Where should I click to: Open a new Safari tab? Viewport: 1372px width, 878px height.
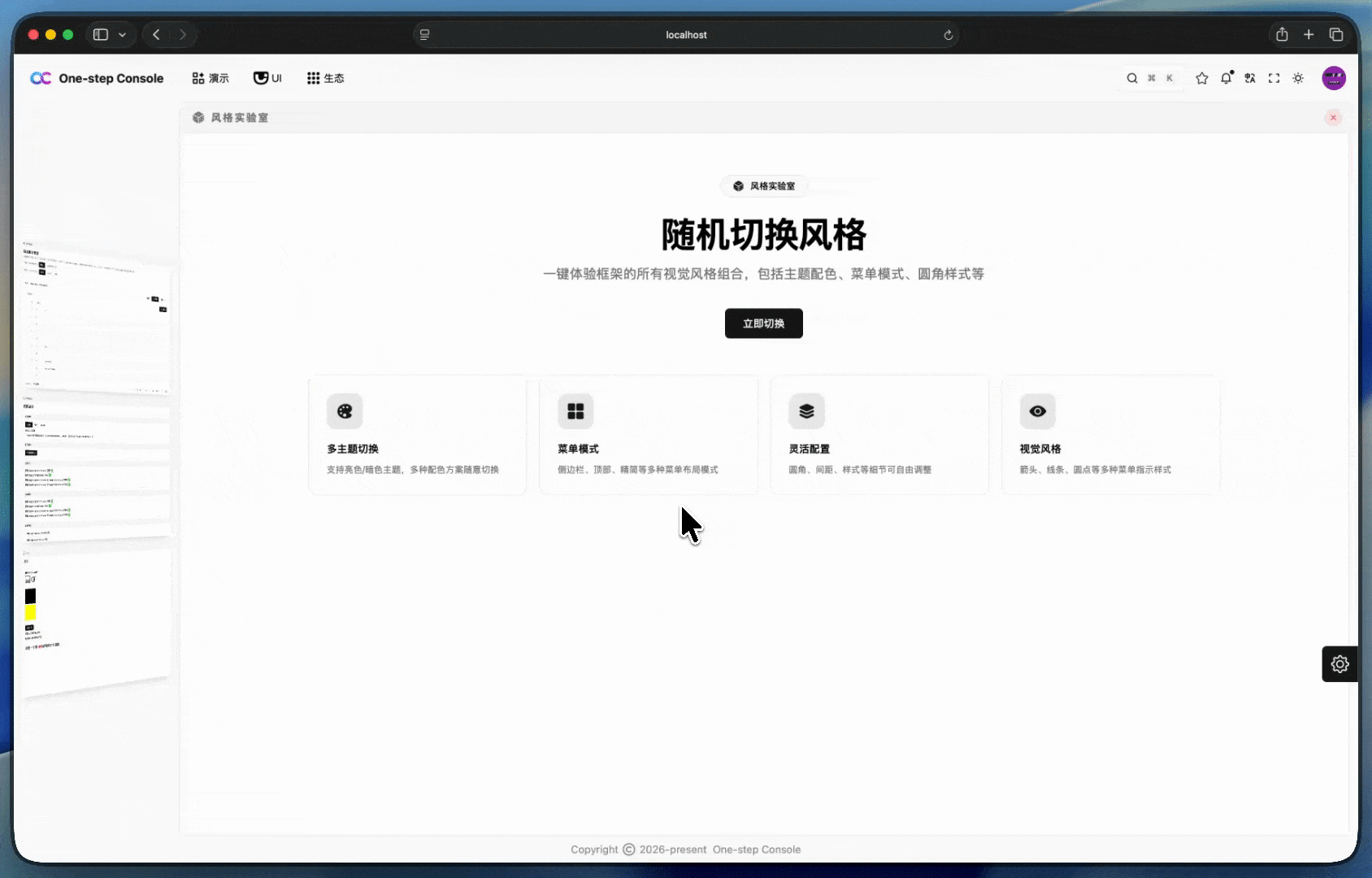(x=1309, y=34)
